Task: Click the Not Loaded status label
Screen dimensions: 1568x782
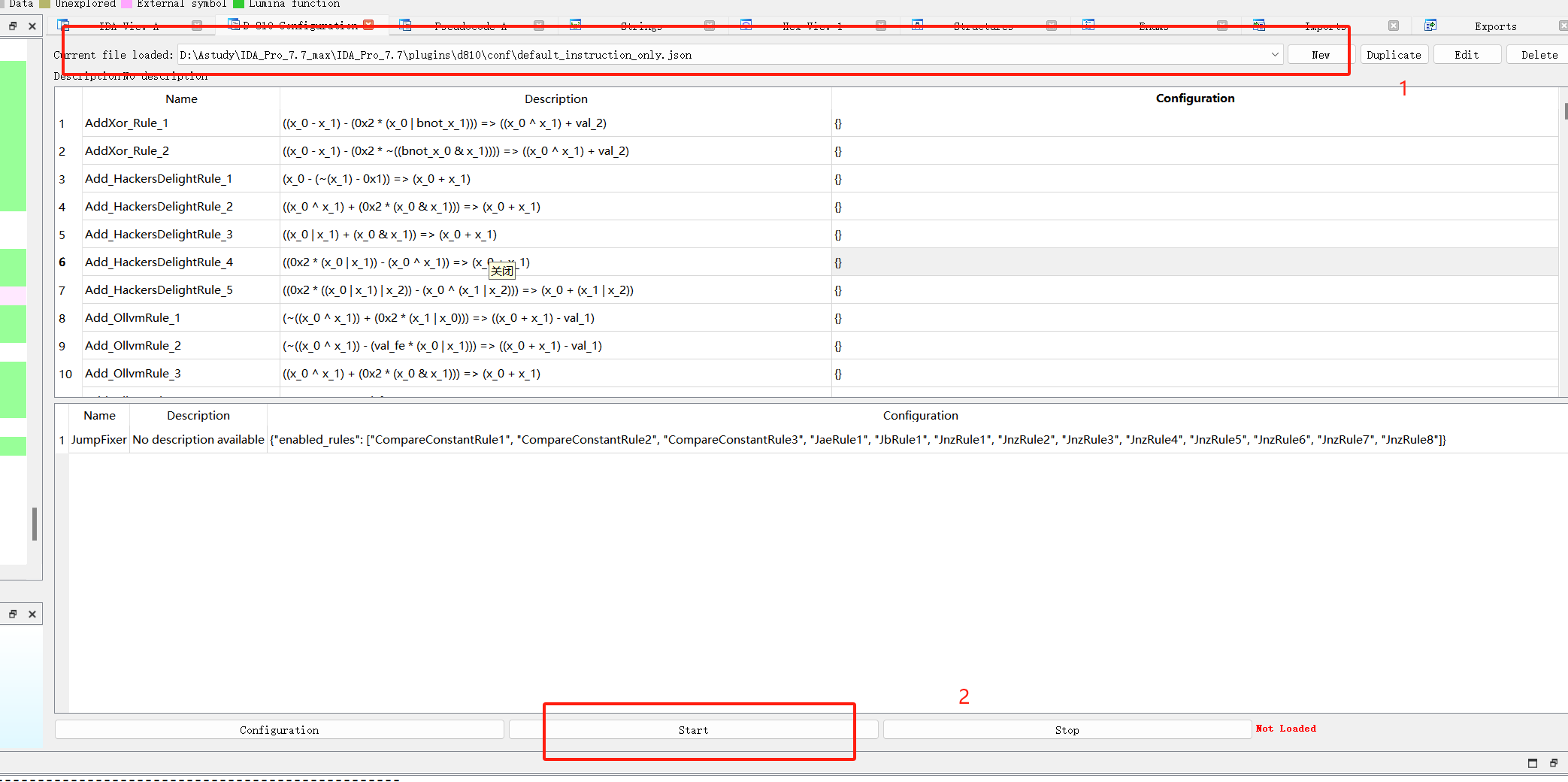Action: pos(1286,729)
